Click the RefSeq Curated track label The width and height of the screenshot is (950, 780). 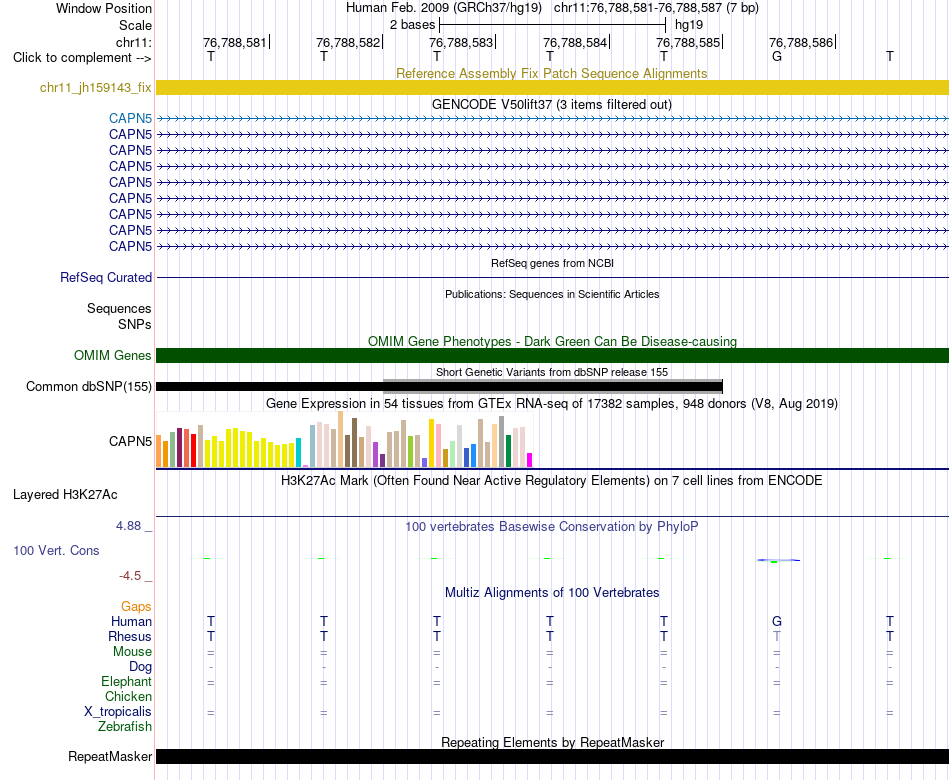tap(106, 277)
